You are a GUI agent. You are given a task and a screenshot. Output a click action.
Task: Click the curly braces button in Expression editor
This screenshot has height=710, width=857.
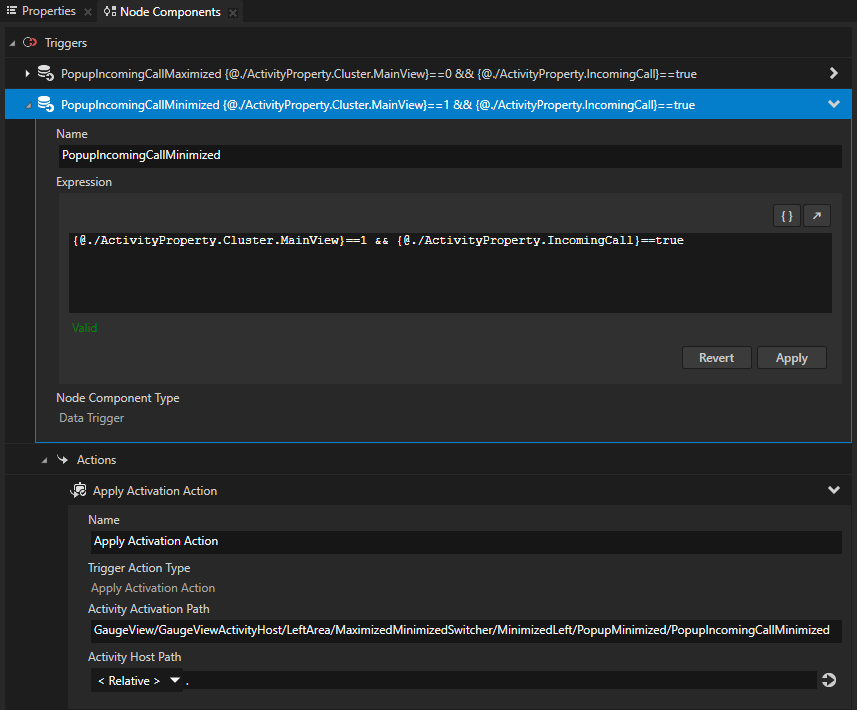tap(787, 215)
